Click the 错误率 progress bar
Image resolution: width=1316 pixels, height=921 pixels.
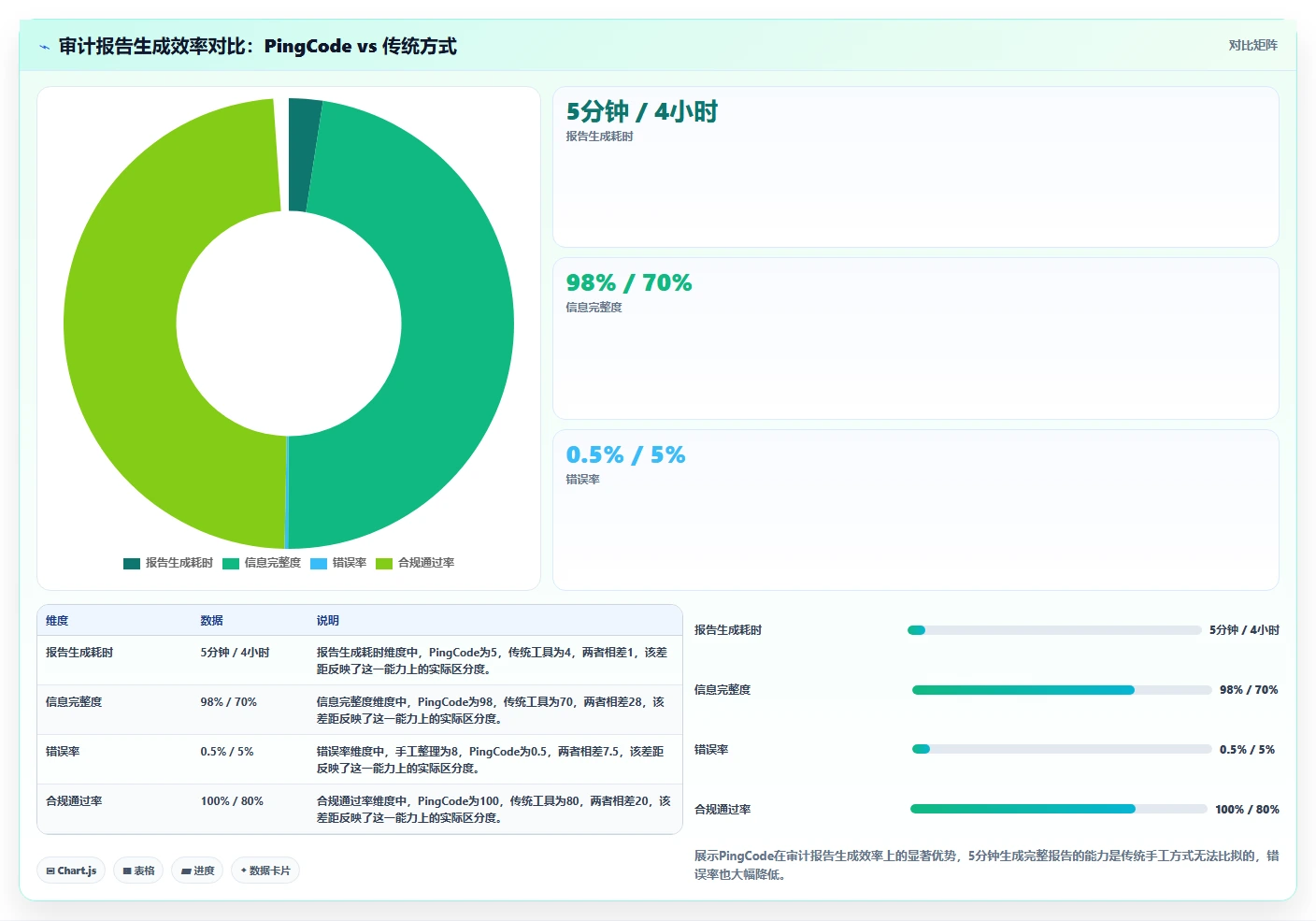click(x=1062, y=749)
